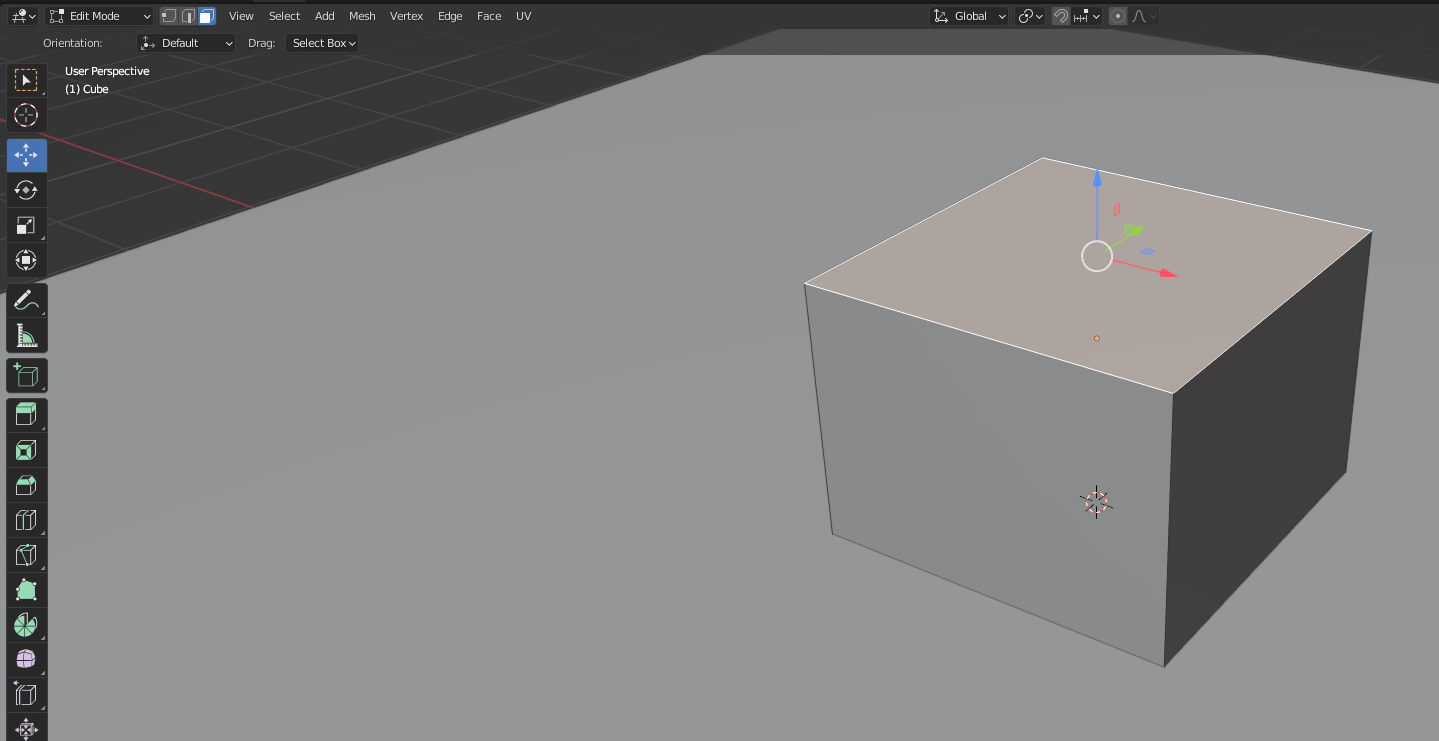Screen dimensions: 1439x741
Task: Open the transform pivot point dropdown
Action: coord(1030,16)
